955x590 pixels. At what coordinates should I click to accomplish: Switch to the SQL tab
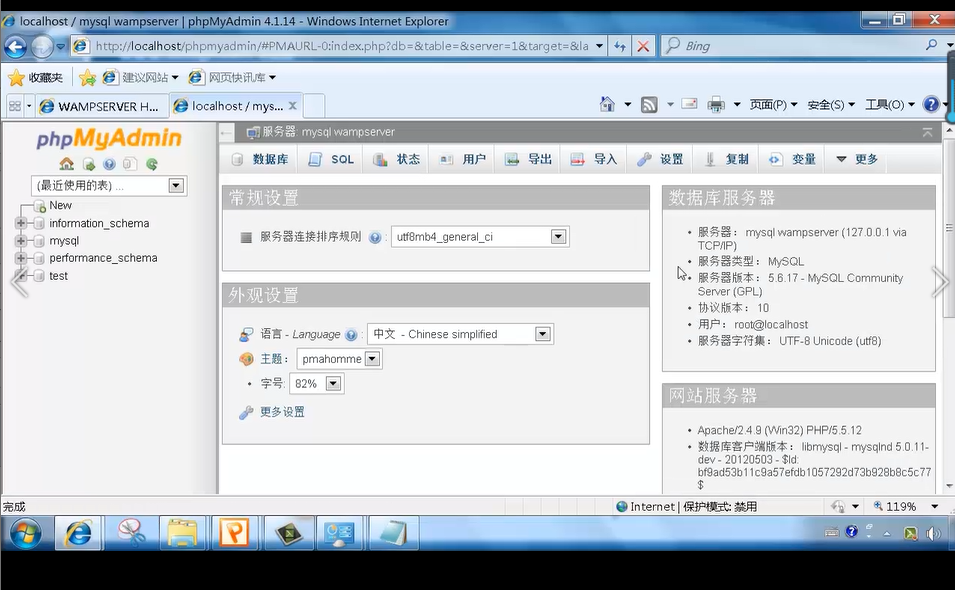click(331, 160)
